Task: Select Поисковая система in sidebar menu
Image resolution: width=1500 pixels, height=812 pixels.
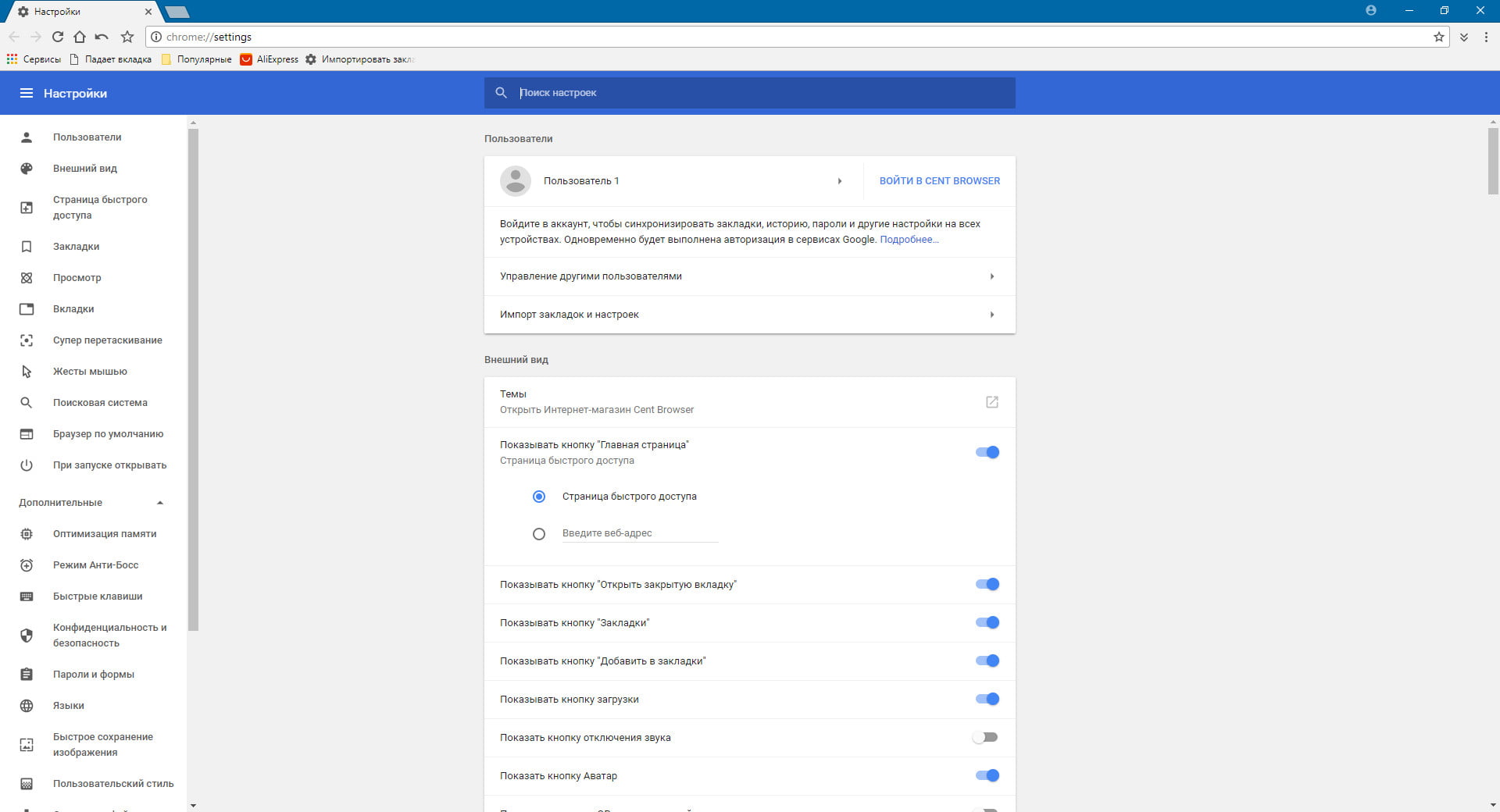Action: click(x=100, y=402)
